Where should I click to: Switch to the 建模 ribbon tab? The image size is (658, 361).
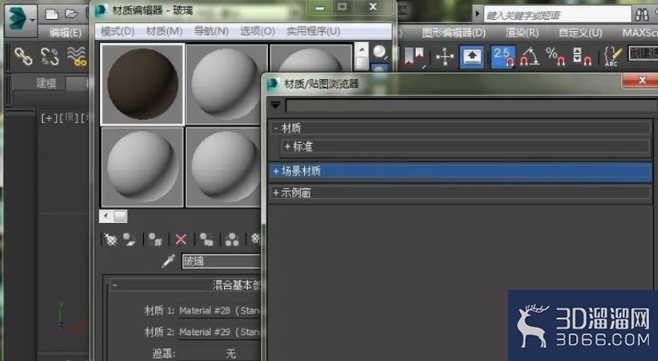click(46, 83)
